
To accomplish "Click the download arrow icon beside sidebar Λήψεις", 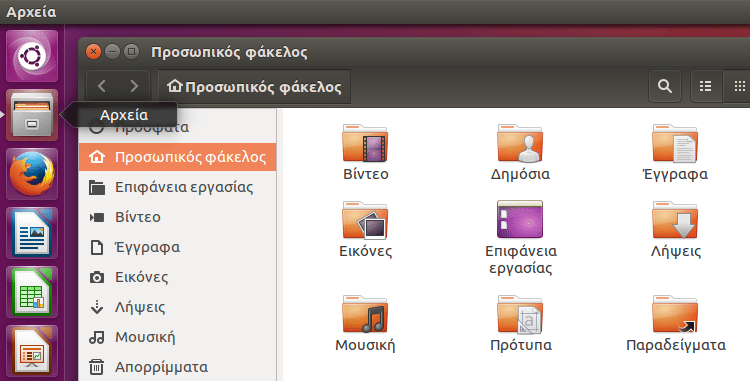I will pos(97,307).
